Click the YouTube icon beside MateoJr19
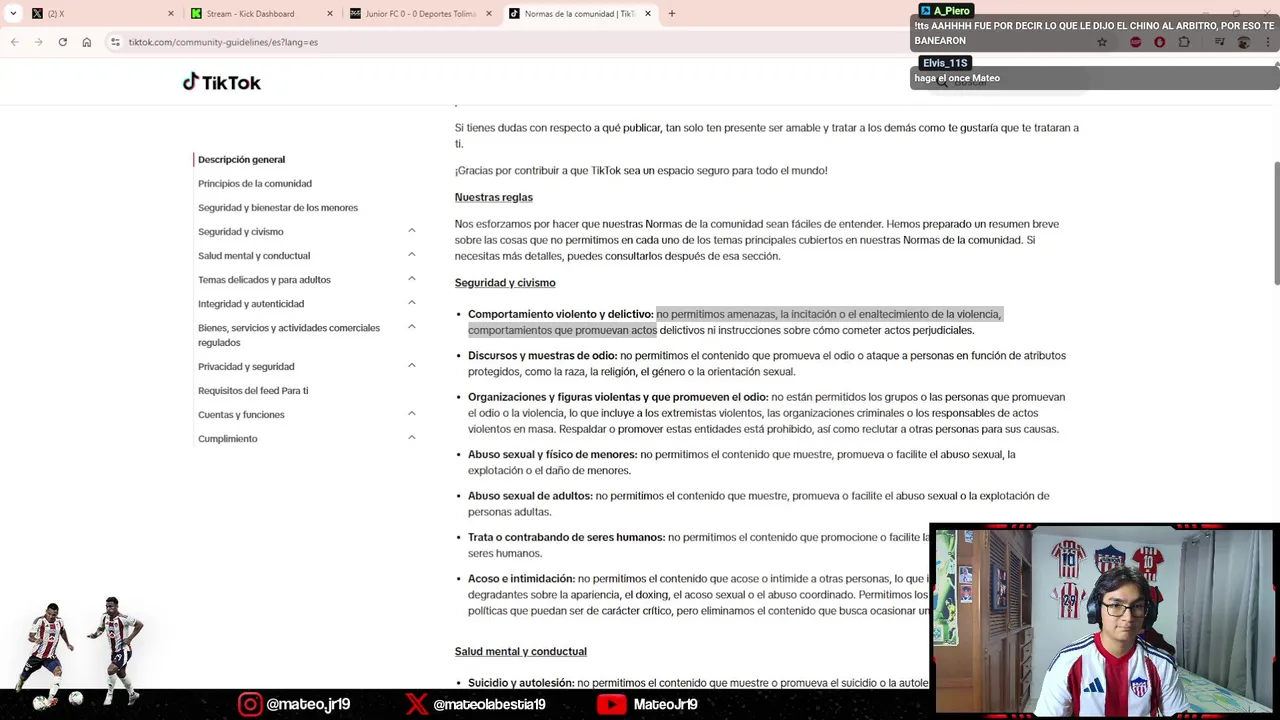This screenshot has height=720, width=1280. point(611,704)
